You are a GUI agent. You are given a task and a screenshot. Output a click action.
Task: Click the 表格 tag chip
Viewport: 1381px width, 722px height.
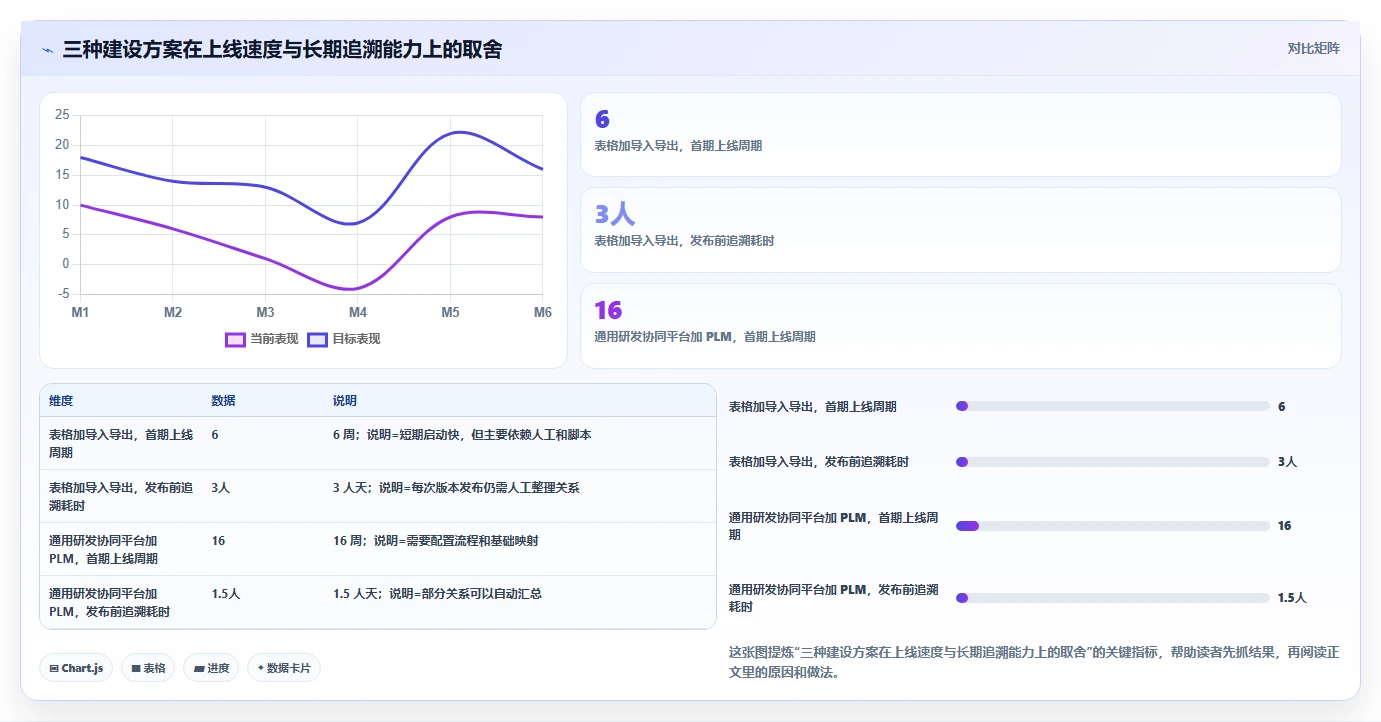click(x=148, y=668)
